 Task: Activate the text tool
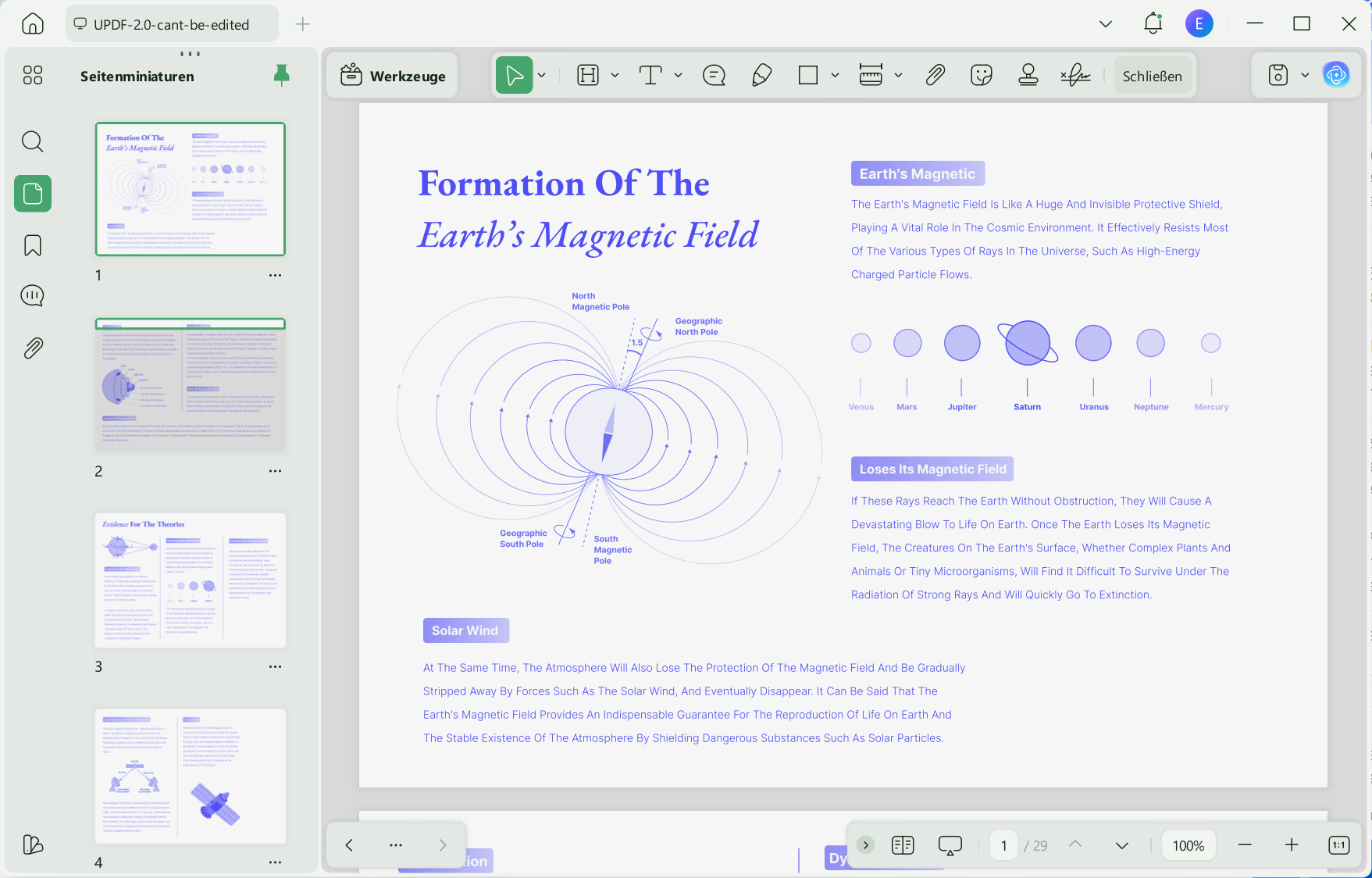tap(650, 75)
